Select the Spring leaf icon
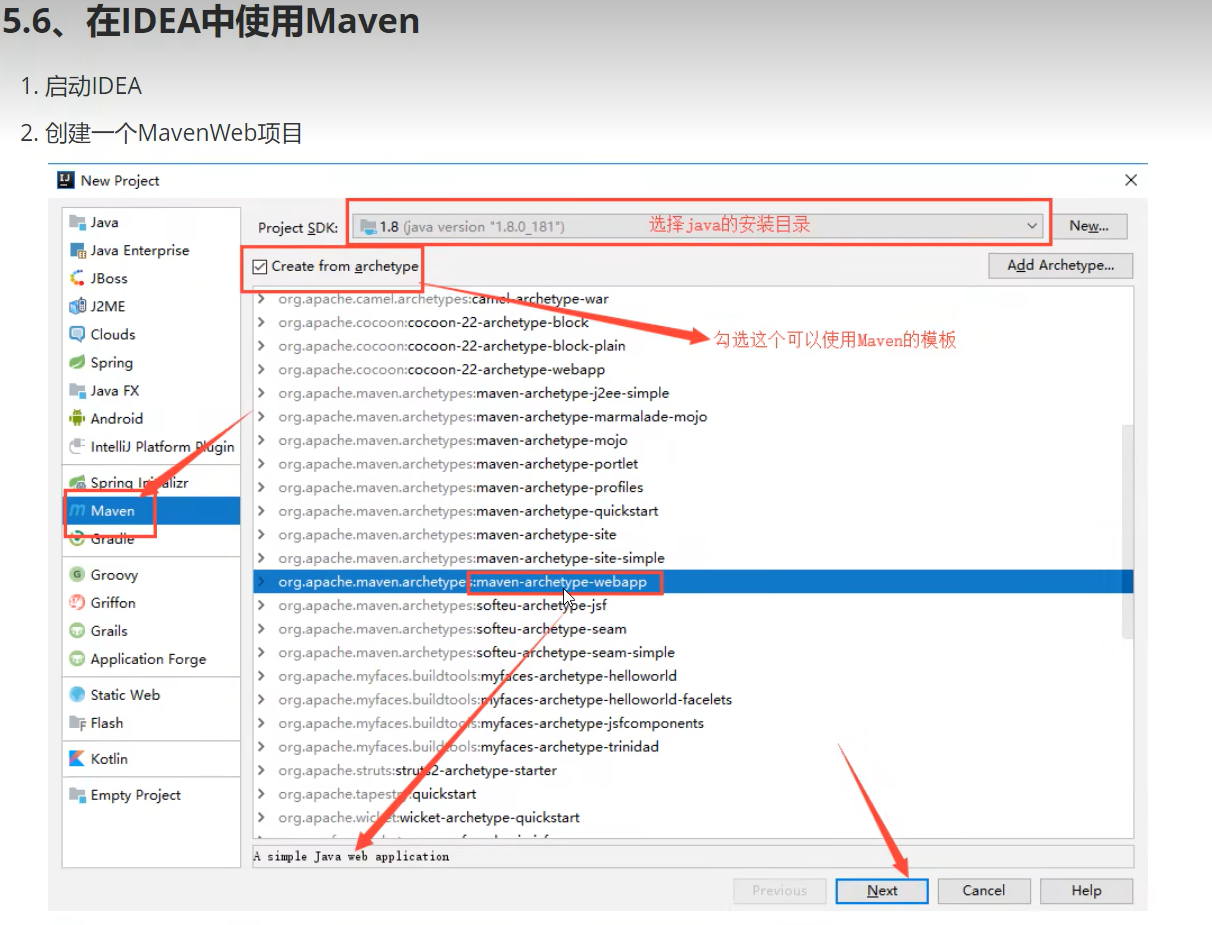Image resolution: width=1212 pixels, height=925 pixels. click(x=77, y=362)
